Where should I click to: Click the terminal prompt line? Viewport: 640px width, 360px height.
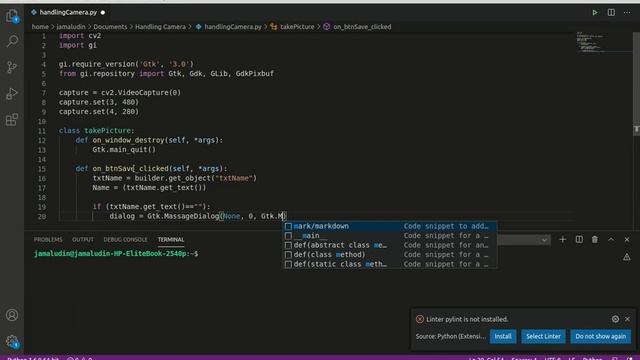(116, 253)
